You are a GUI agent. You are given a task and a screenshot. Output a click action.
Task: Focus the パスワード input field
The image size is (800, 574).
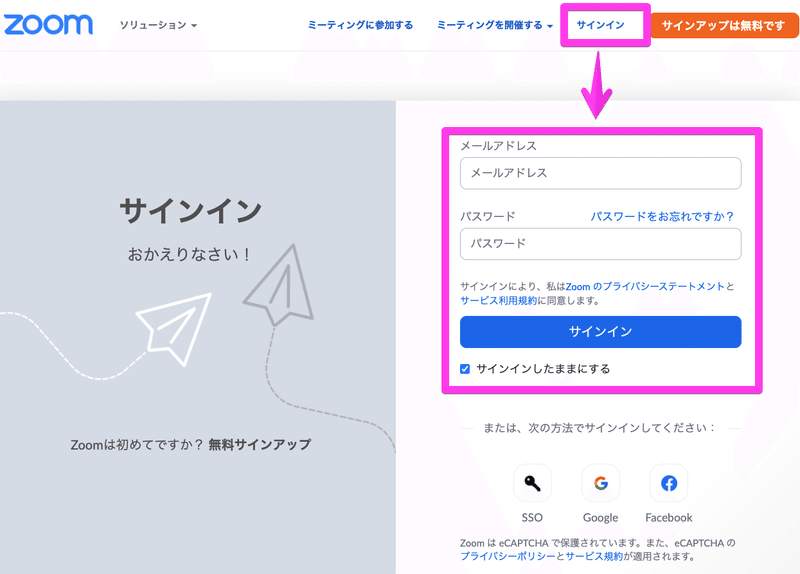(601, 244)
